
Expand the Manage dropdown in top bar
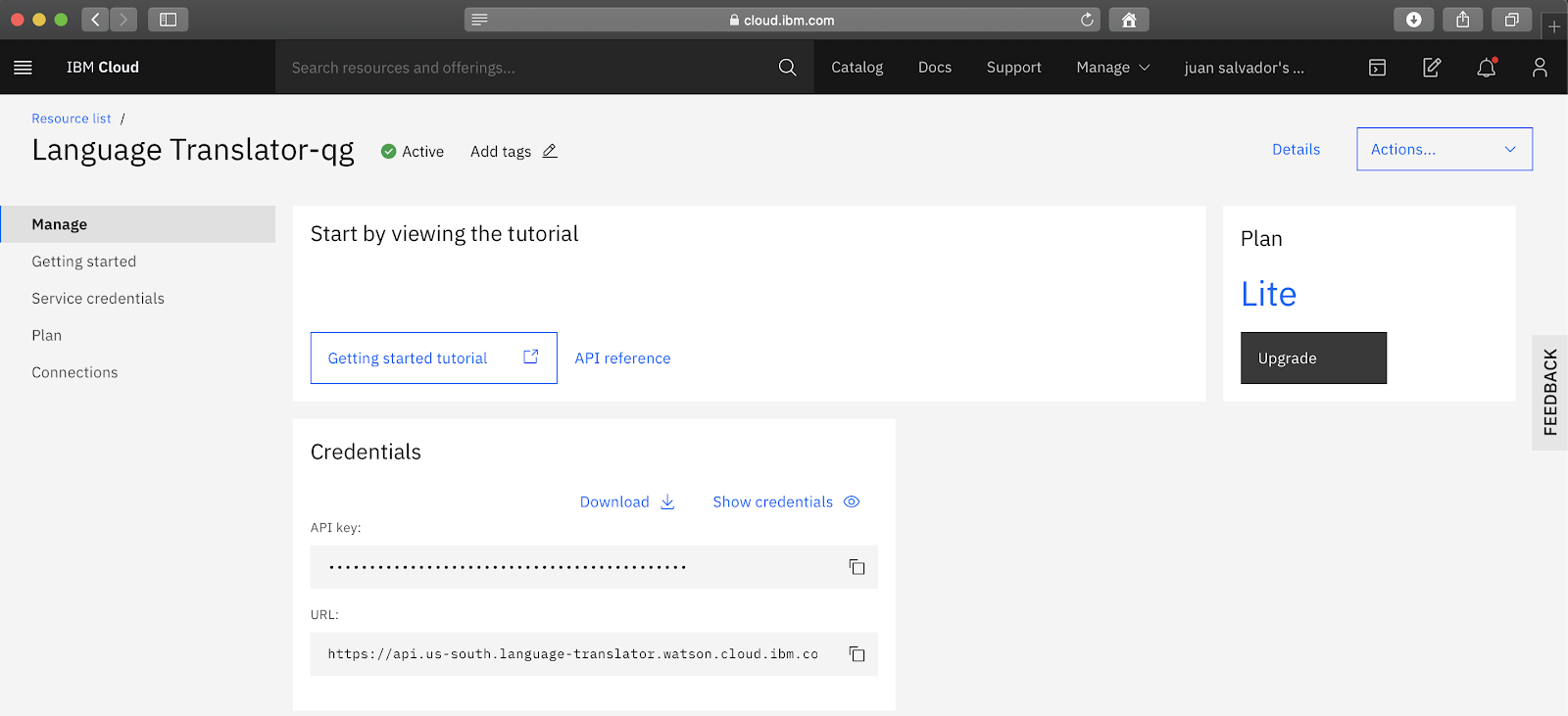(x=1113, y=67)
